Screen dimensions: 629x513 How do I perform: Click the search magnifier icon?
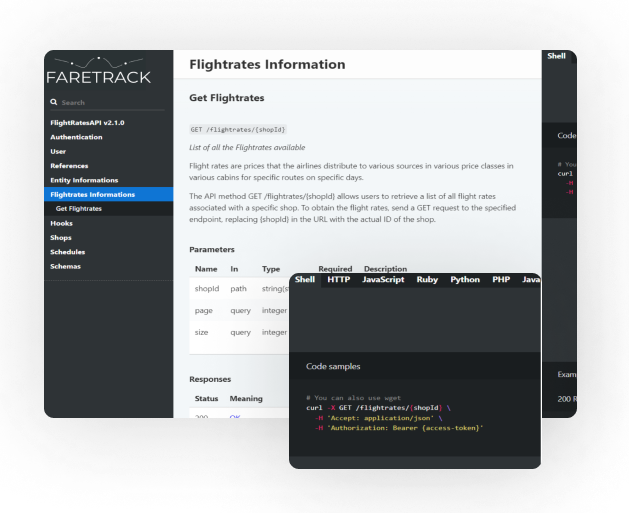pos(53,102)
